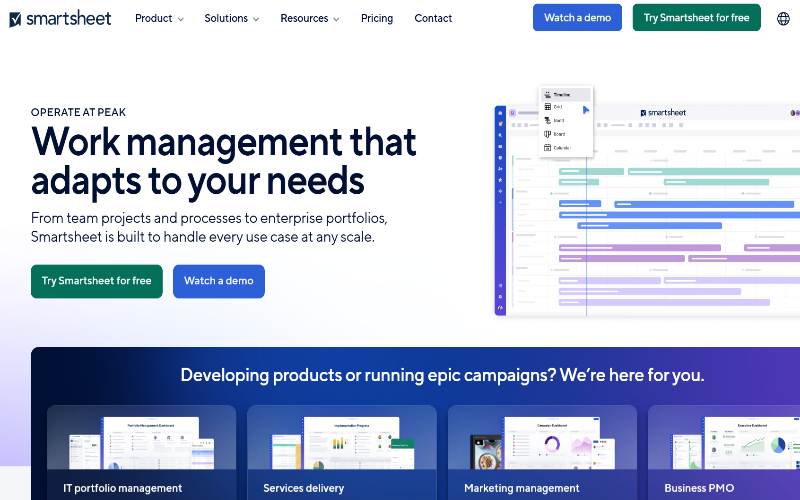Open the language selector globe icon
The height and width of the screenshot is (500, 800).
(x=783, y=18)
